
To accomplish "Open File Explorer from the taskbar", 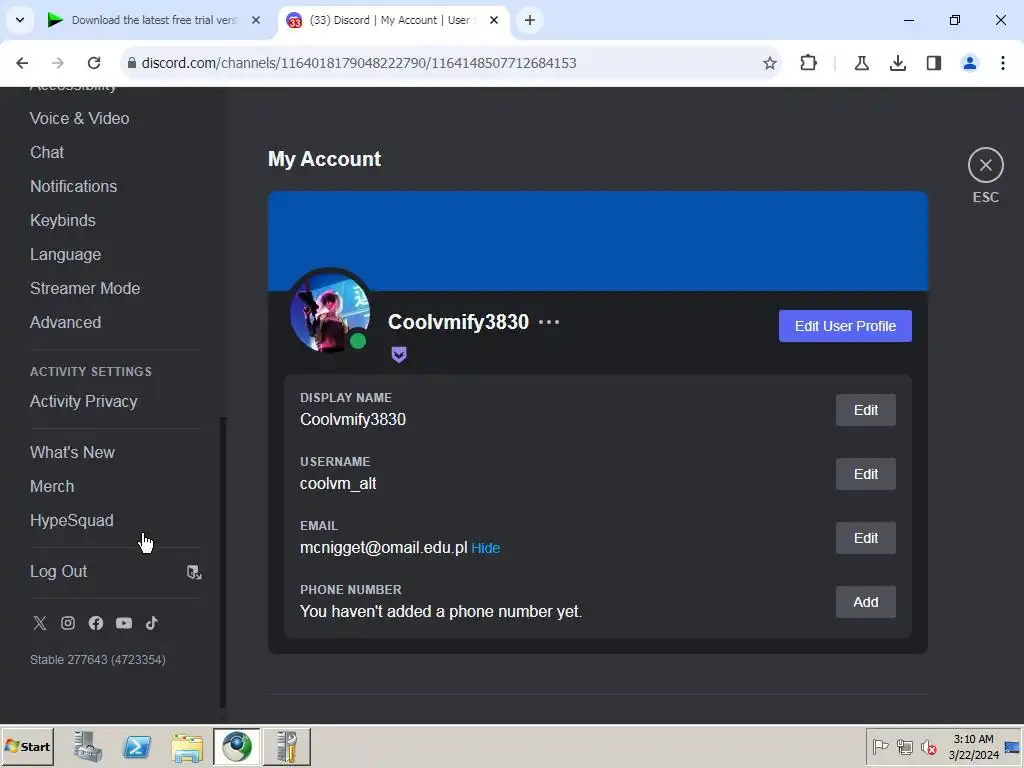I will point(187,746).
